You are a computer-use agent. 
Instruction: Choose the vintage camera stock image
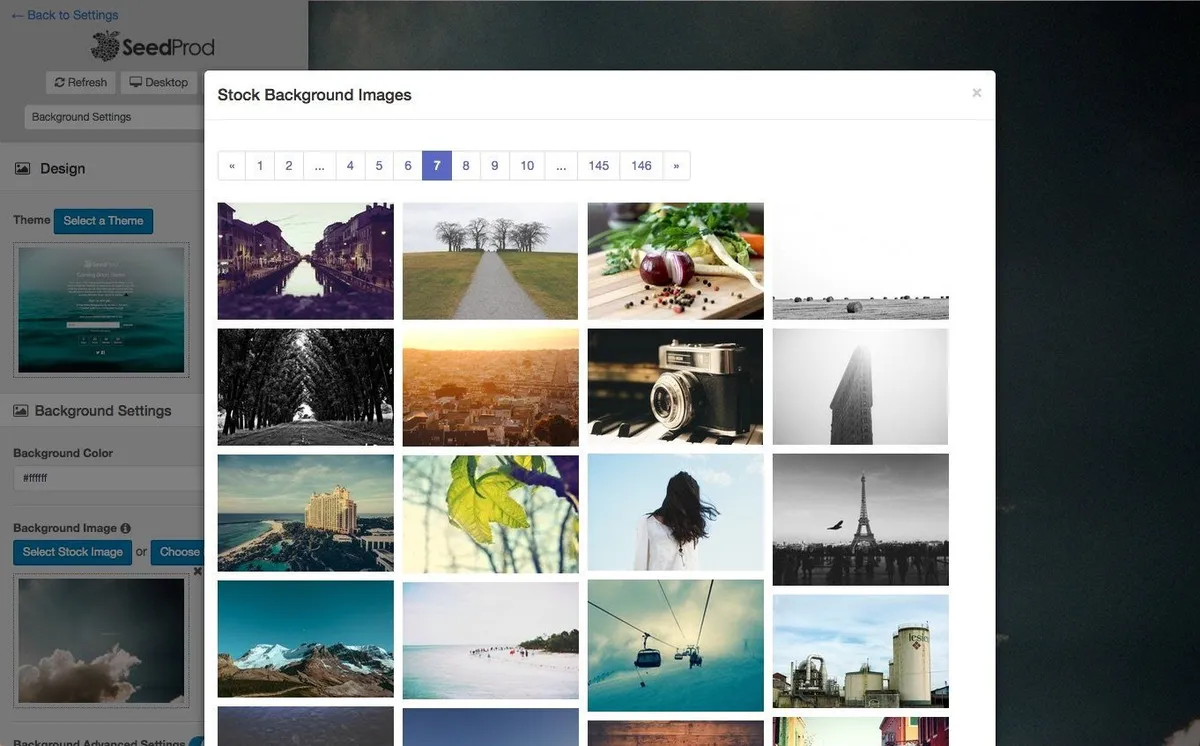tap(675, 387)
